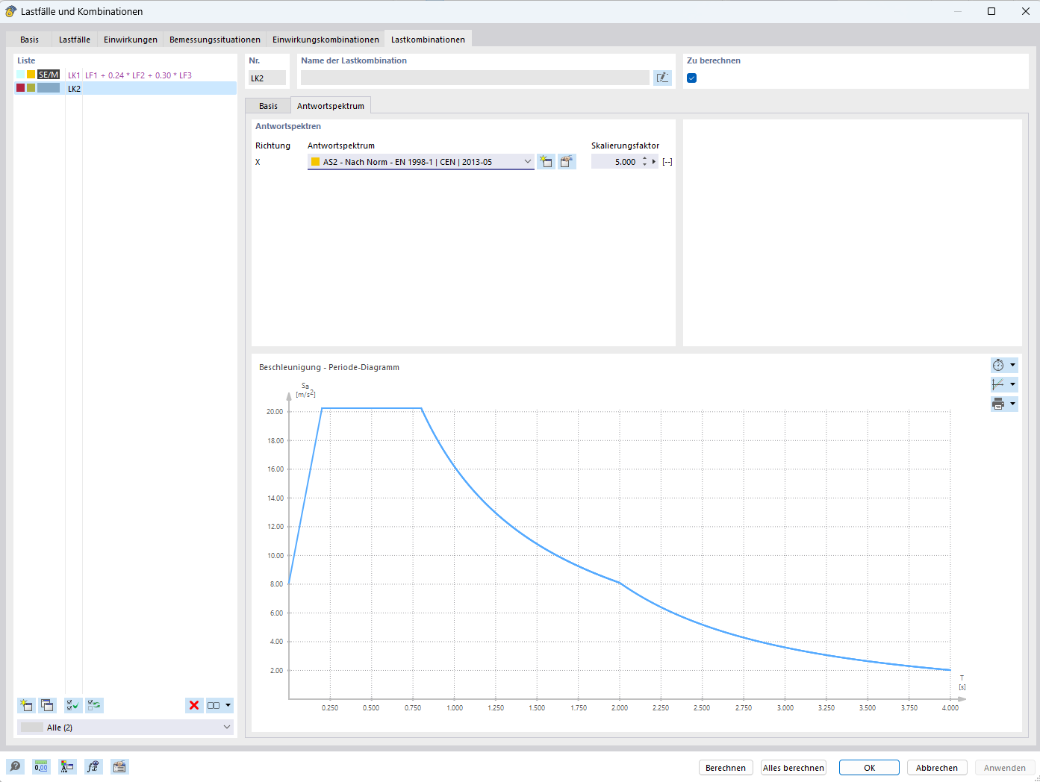Click the 'Richtung' X direction label
This screenshot has width=1040, height=782.
[x=258, y=162]
